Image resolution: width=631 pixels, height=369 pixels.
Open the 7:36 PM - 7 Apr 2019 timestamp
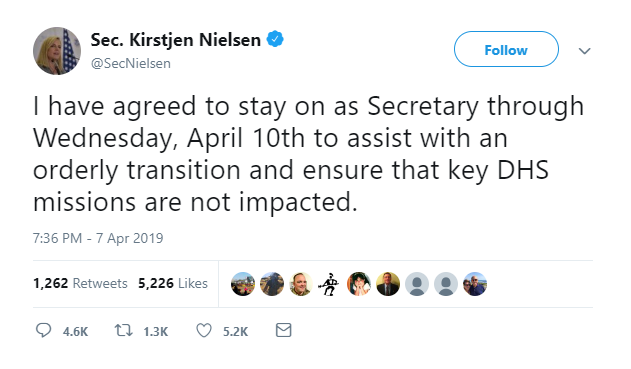[98, 238]
